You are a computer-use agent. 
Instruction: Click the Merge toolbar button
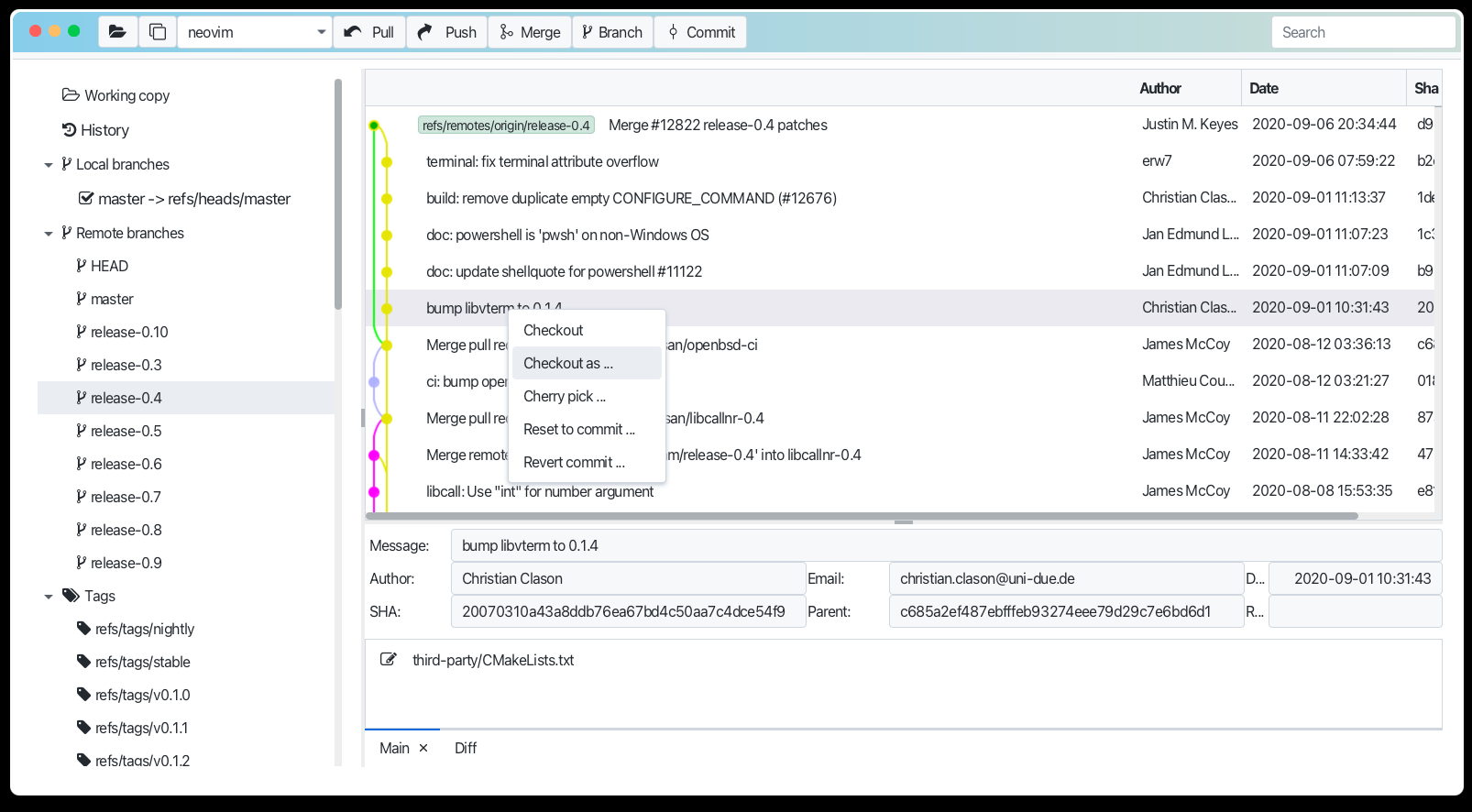(530, 32)
